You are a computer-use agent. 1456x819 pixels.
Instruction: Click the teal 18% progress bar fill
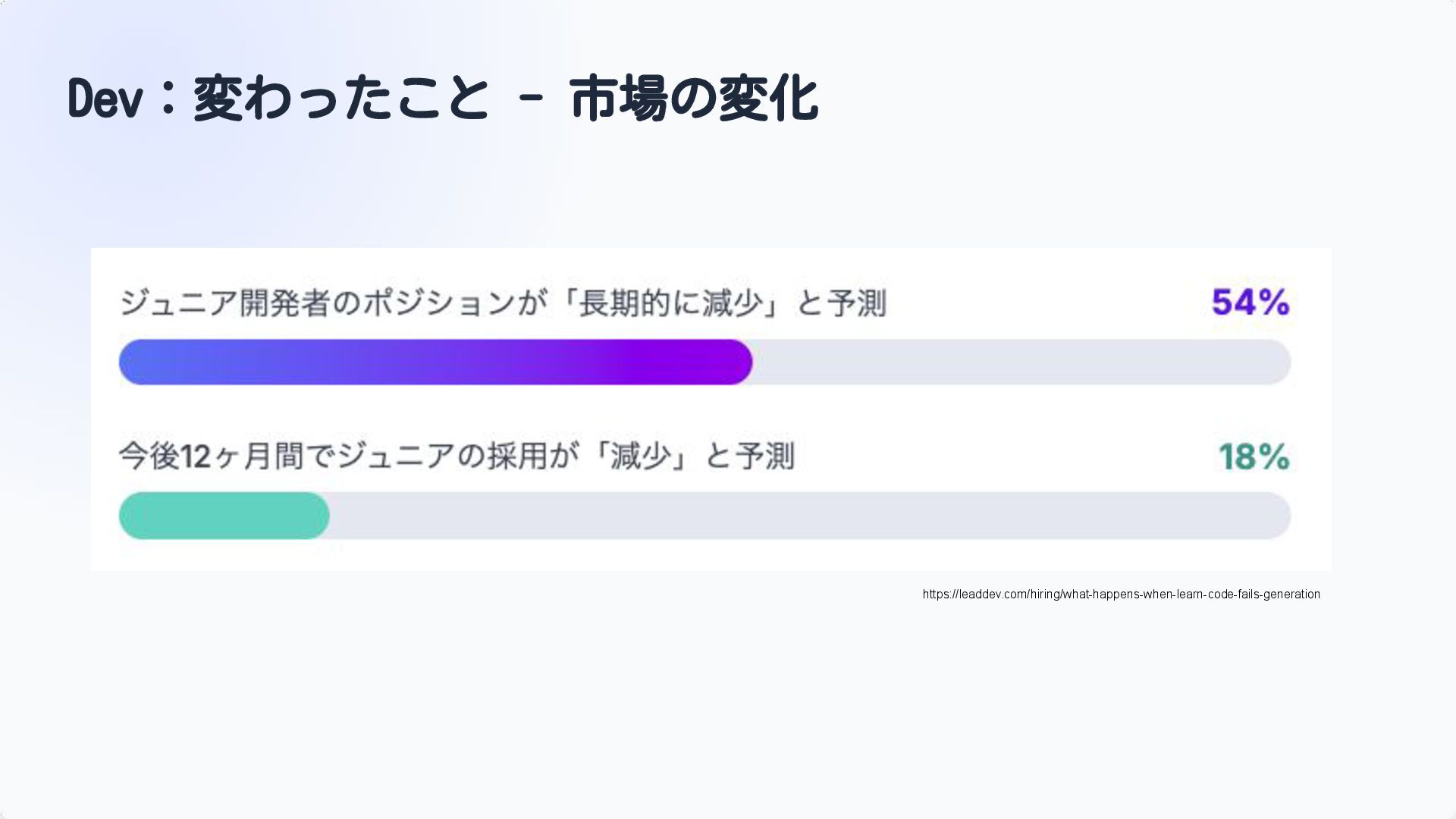pyautogui.click(x=224, y=516)
